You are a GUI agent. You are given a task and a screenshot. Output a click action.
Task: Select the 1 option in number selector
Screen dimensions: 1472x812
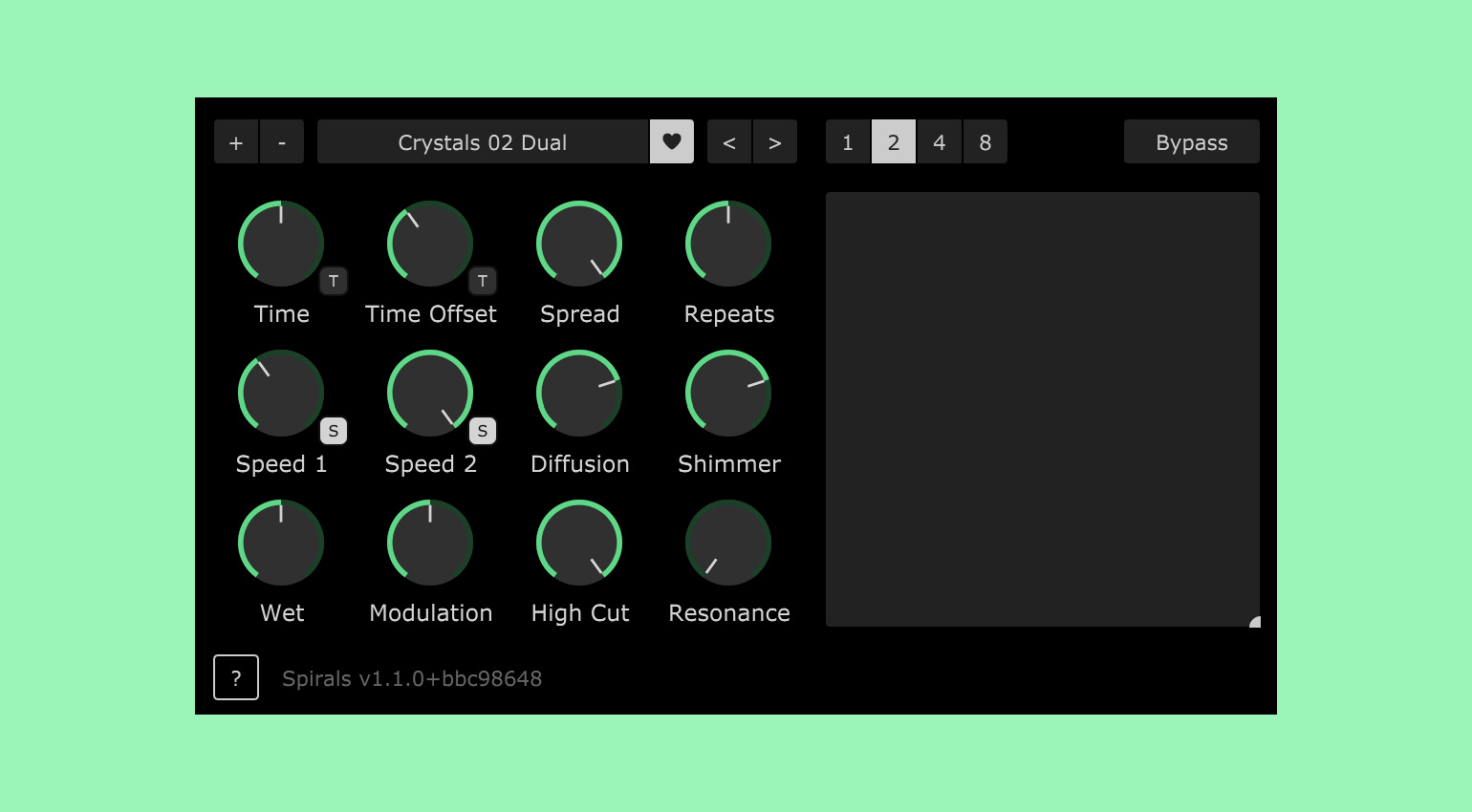[x=848, y=141]
